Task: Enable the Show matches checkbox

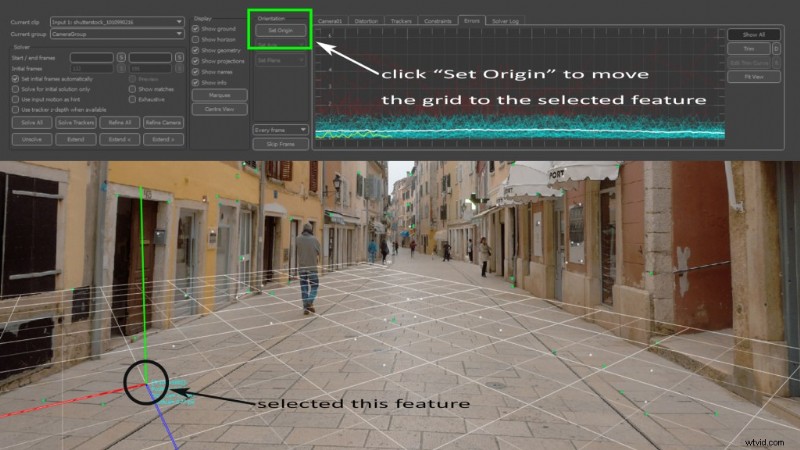Action: tap(132, 89)
